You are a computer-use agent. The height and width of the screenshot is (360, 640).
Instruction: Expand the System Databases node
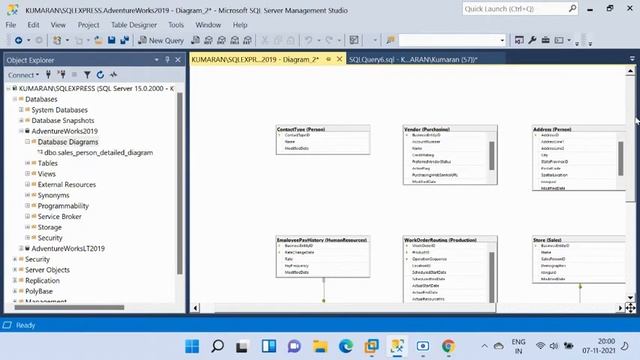click(x=21, y=110)
